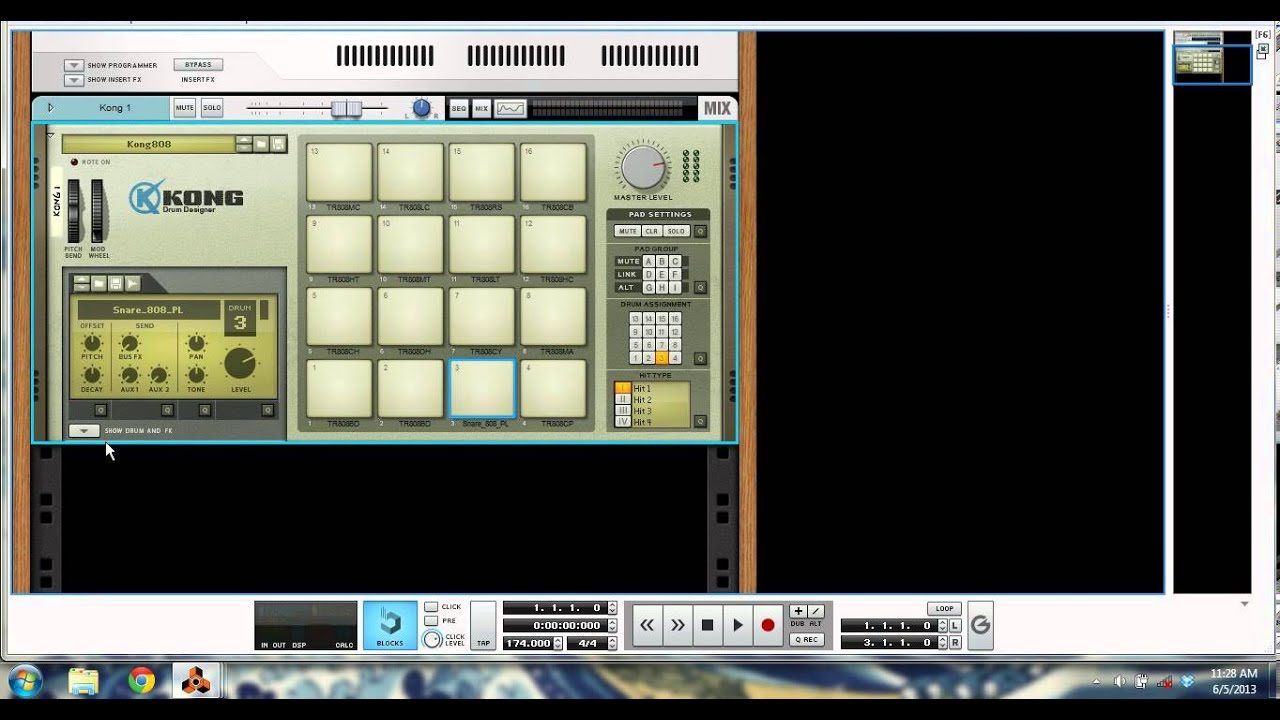Click the loop/automation override icon in transport
The width and height of the screenshot is (1280, 720).
(x=980, y=625)
